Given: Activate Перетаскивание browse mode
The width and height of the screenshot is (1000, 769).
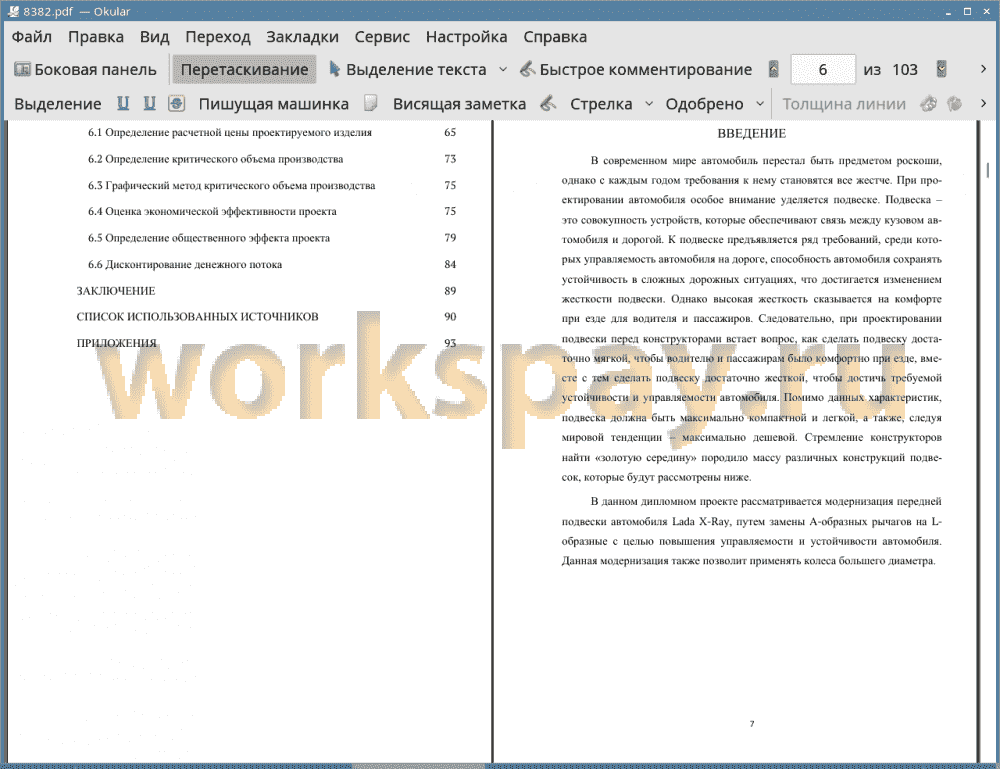Looking at the screenshot, I should [x=244, y=70].
